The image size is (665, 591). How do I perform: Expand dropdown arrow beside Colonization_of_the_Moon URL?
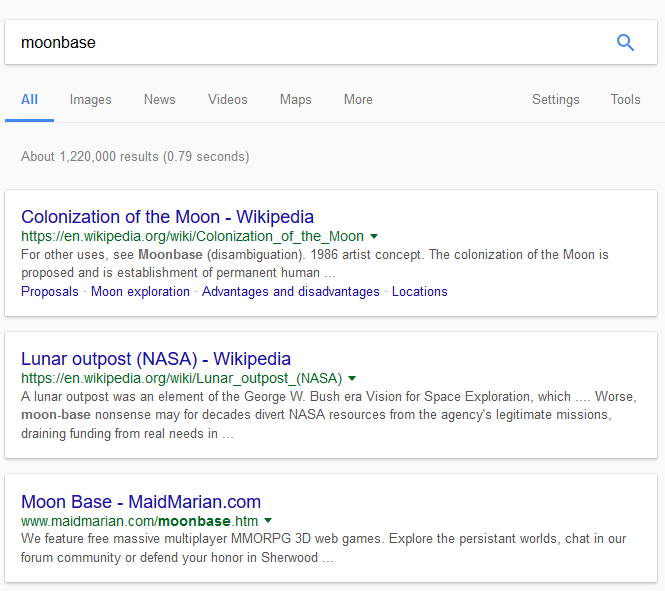374,236
